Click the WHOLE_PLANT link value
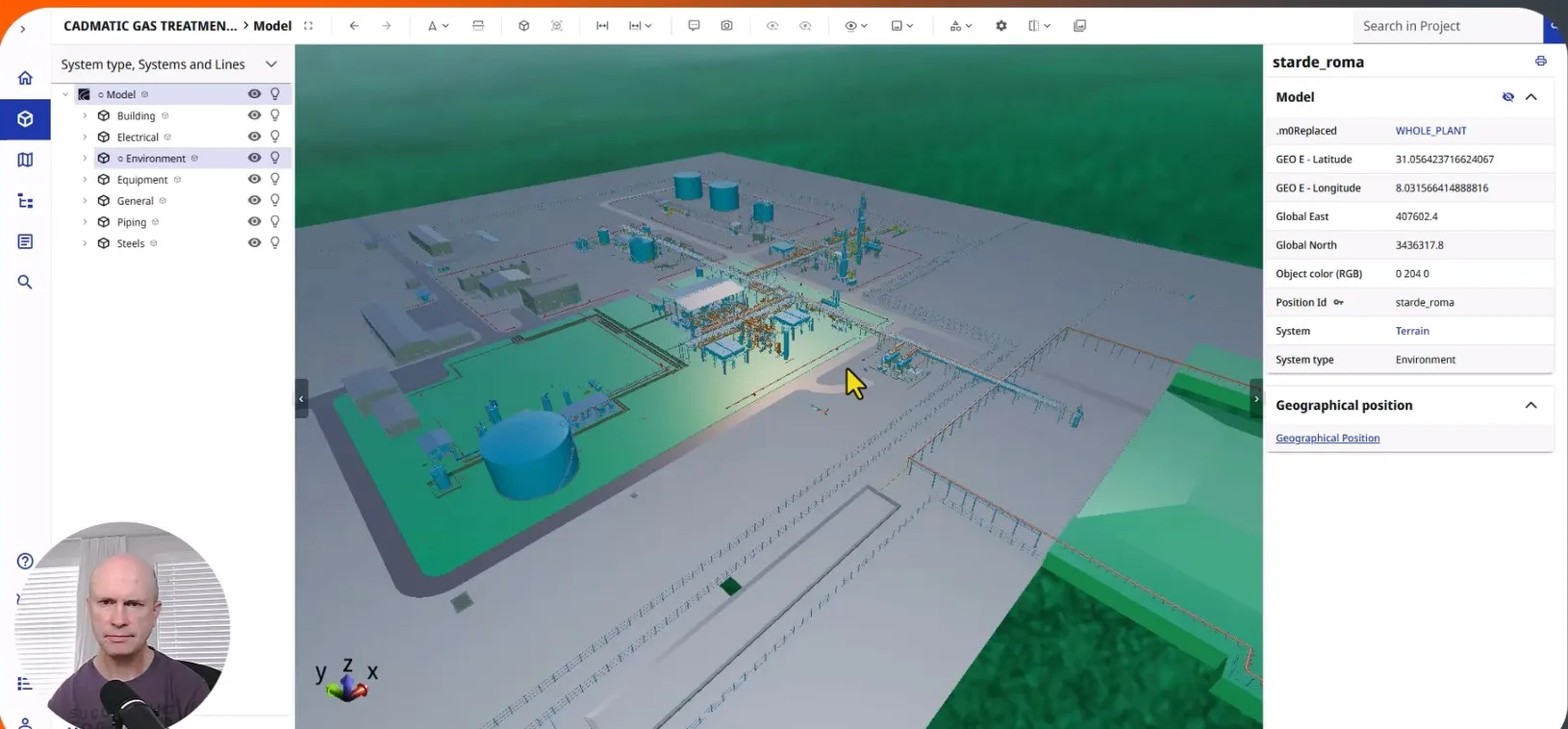 pyautogui.click(x=1430, y=131)
